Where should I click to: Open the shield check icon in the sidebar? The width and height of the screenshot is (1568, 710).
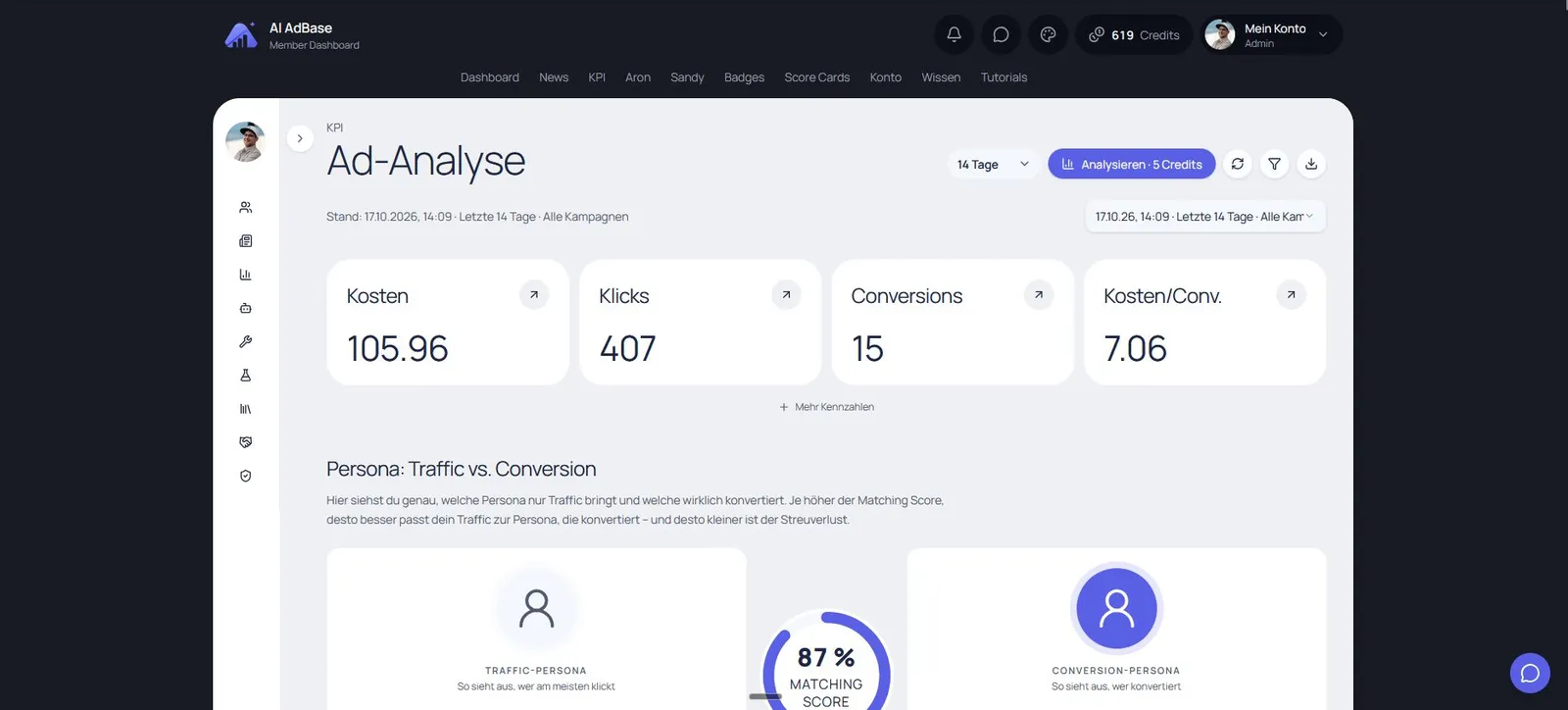tap(246, 476)
